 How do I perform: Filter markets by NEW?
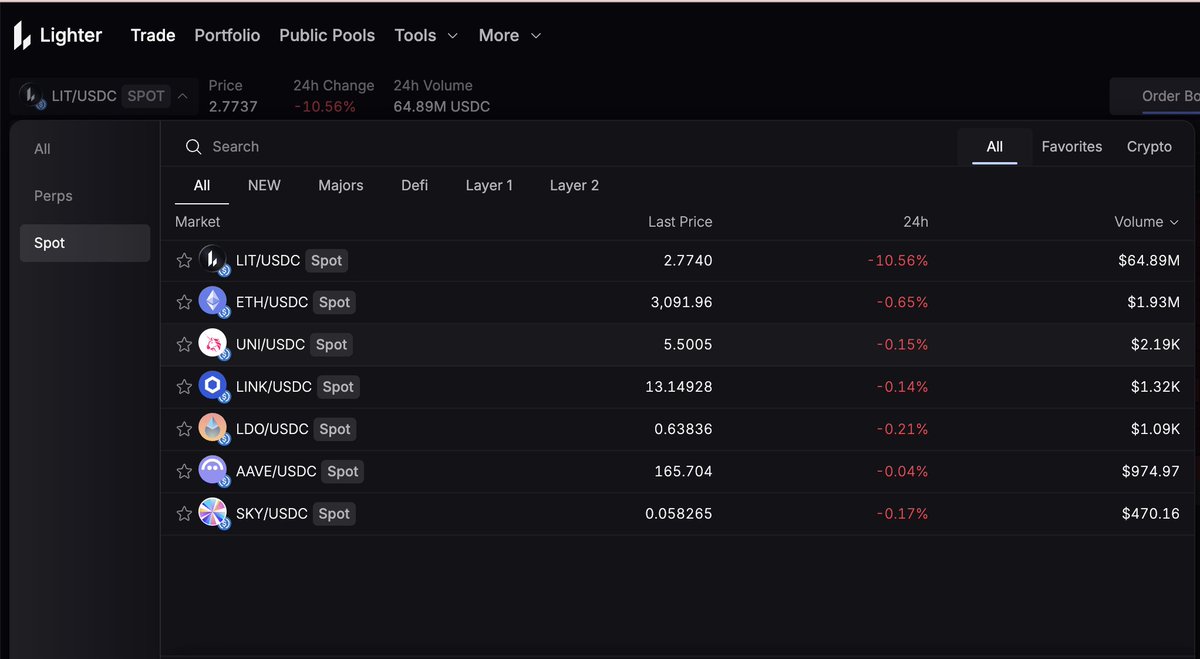click(264, 185)
